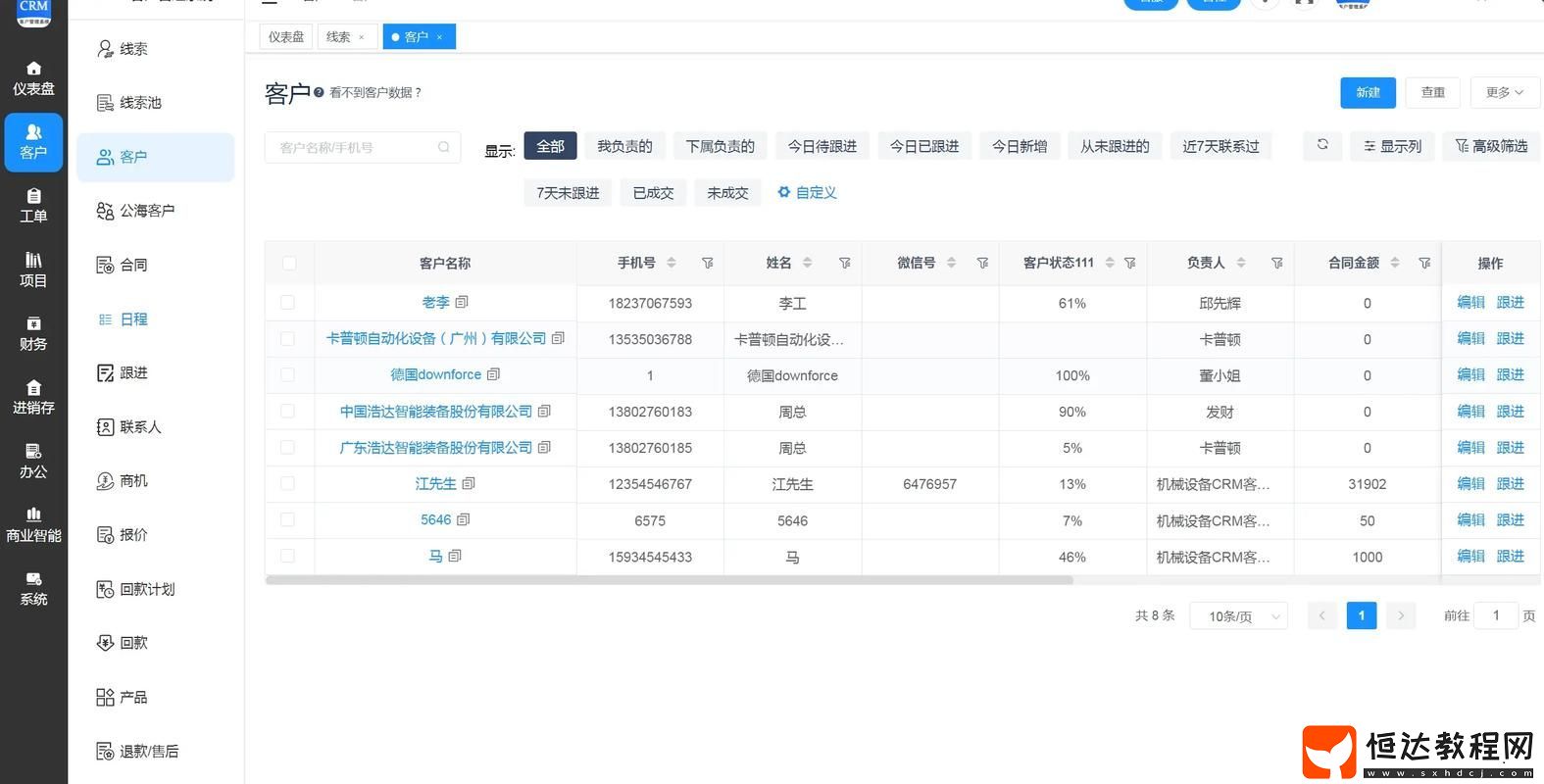Open the 办公 office module icon
The width and height of the screenshot is (1544, 784).
point(33,461)
